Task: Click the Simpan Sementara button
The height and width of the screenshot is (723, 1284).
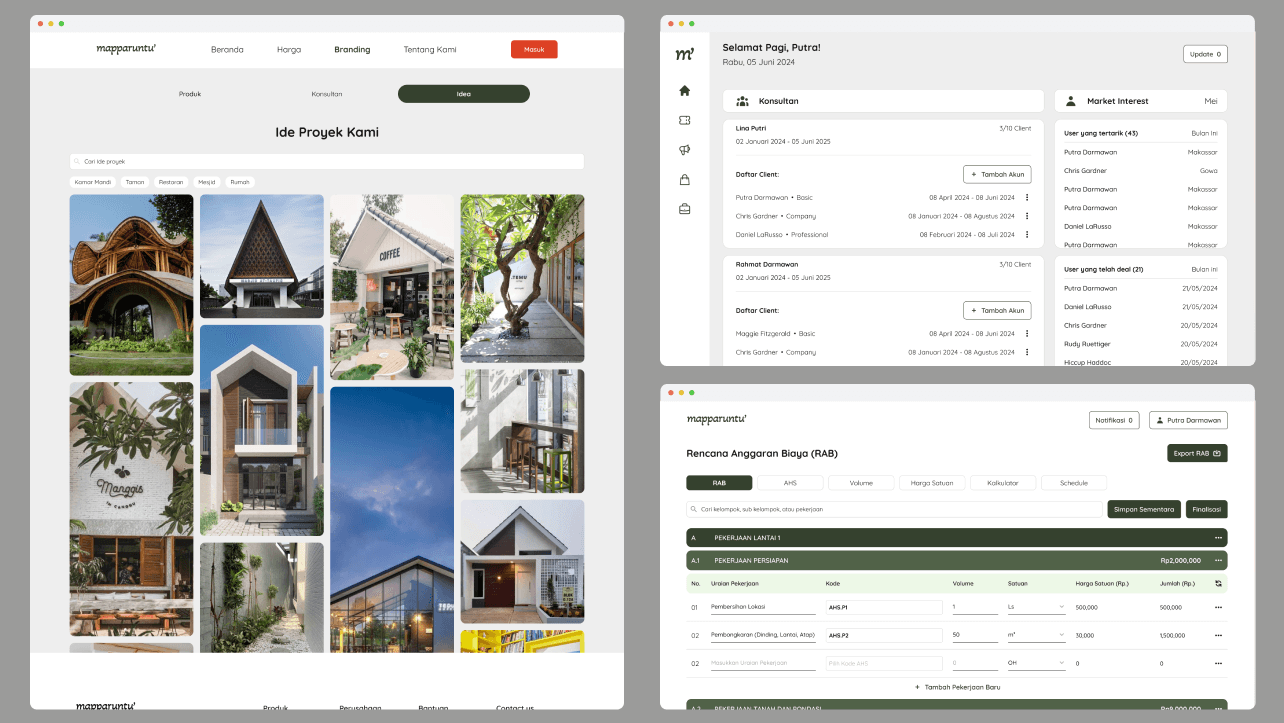Action: pos(1144,509)
